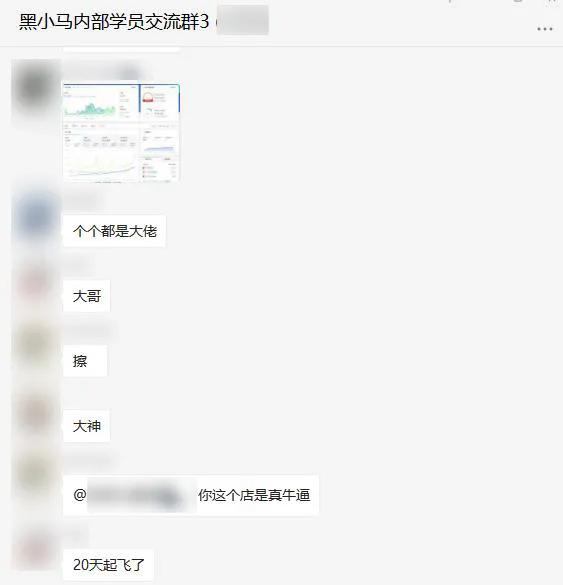Click the "你这个店是真牛逼" message text
This screenshot has width=563, height=585.
pos(254,495)
